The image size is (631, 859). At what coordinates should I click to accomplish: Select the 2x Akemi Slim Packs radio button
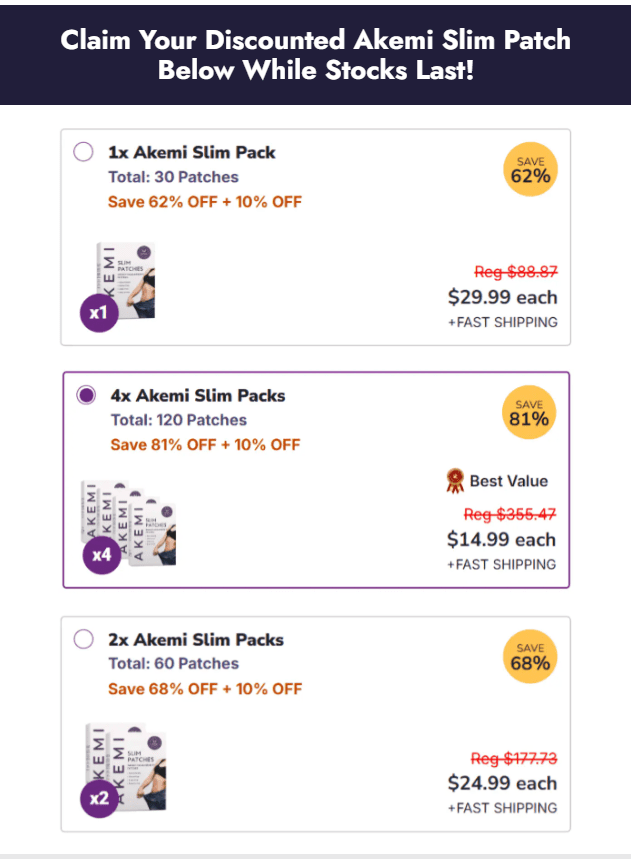pos(83,639)
